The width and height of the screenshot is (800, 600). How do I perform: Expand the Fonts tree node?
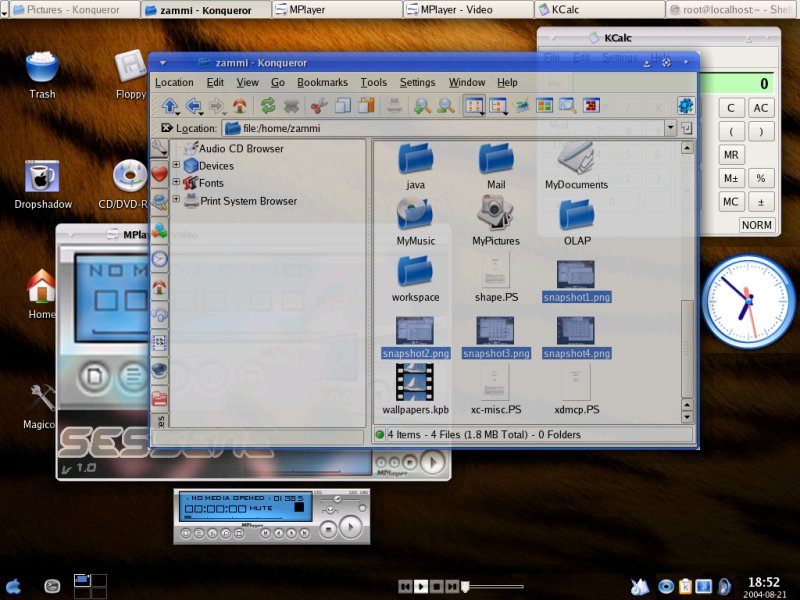point(177,182)
